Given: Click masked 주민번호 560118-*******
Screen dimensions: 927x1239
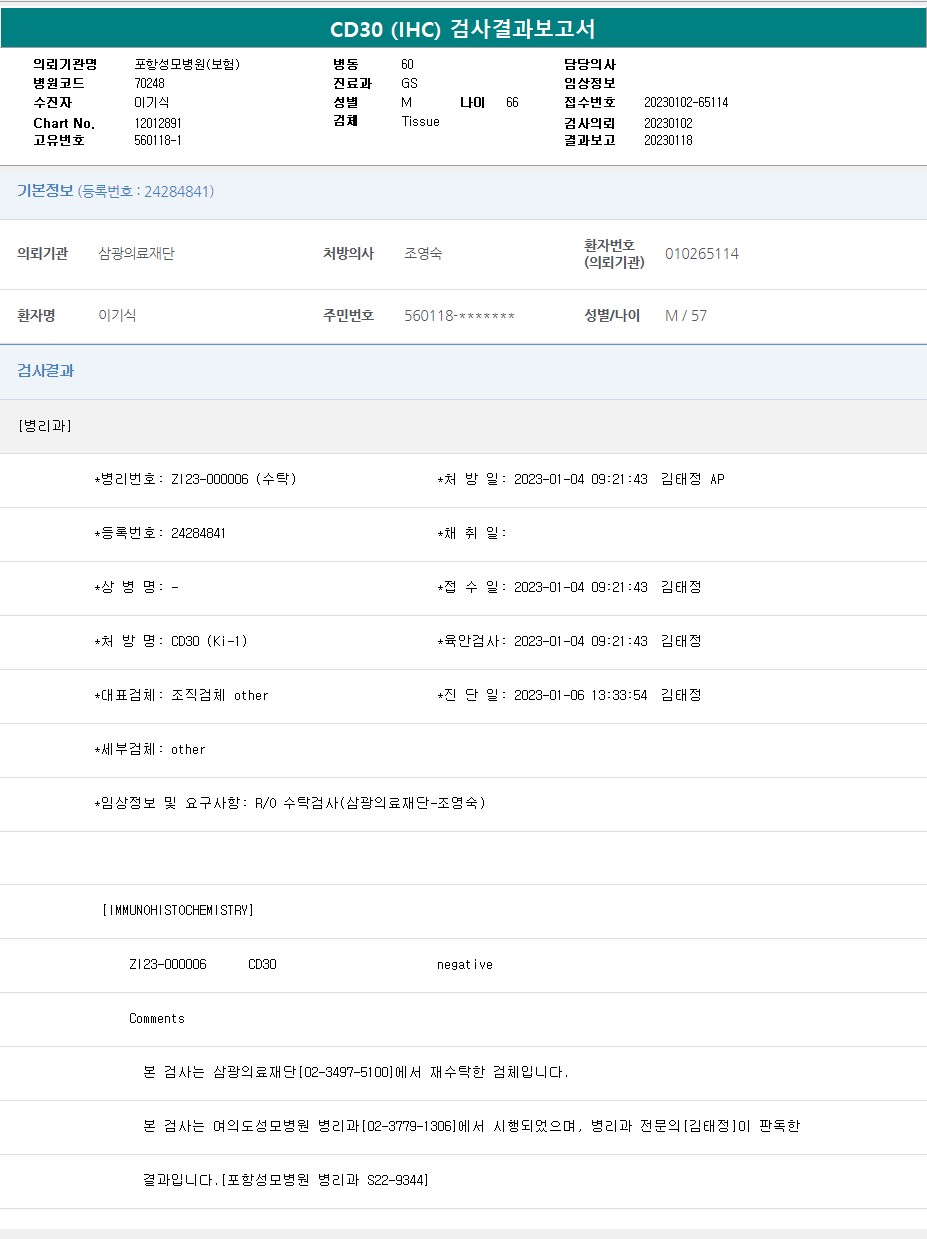Looking at the screenshot, I should pyautogui.click(x=459, y=316).
